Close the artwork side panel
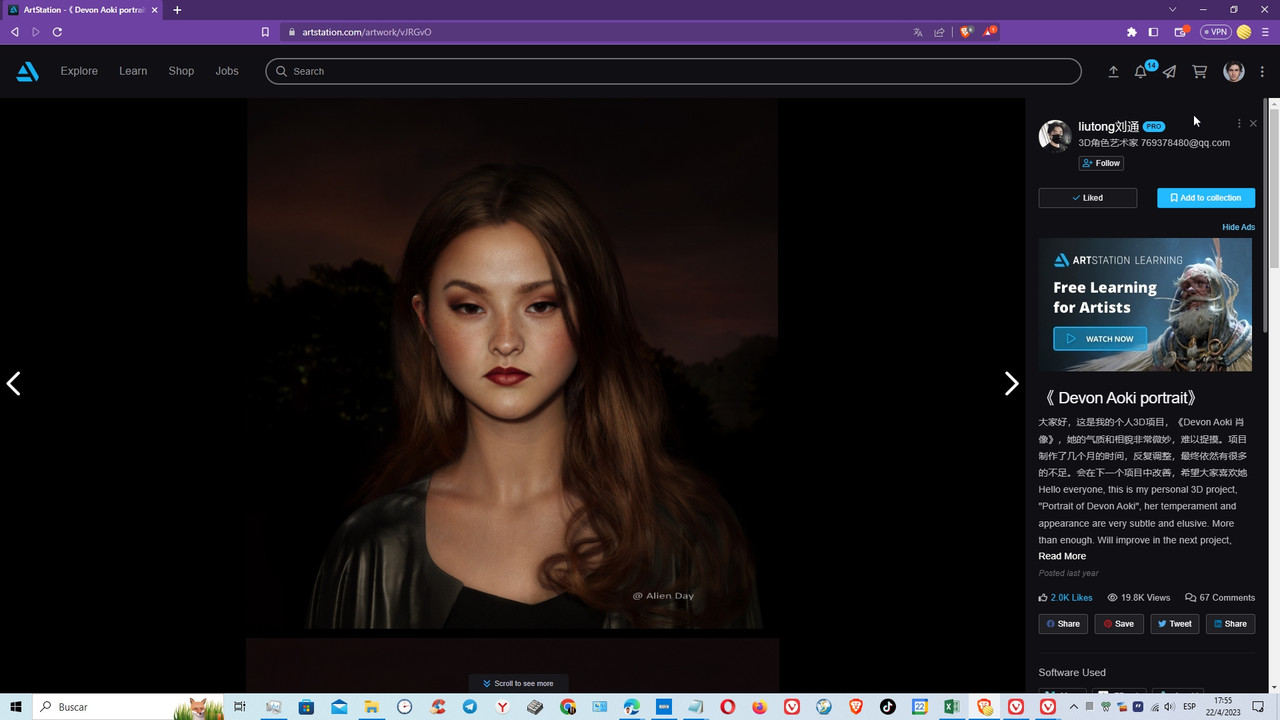 (x=1253, y=124)
